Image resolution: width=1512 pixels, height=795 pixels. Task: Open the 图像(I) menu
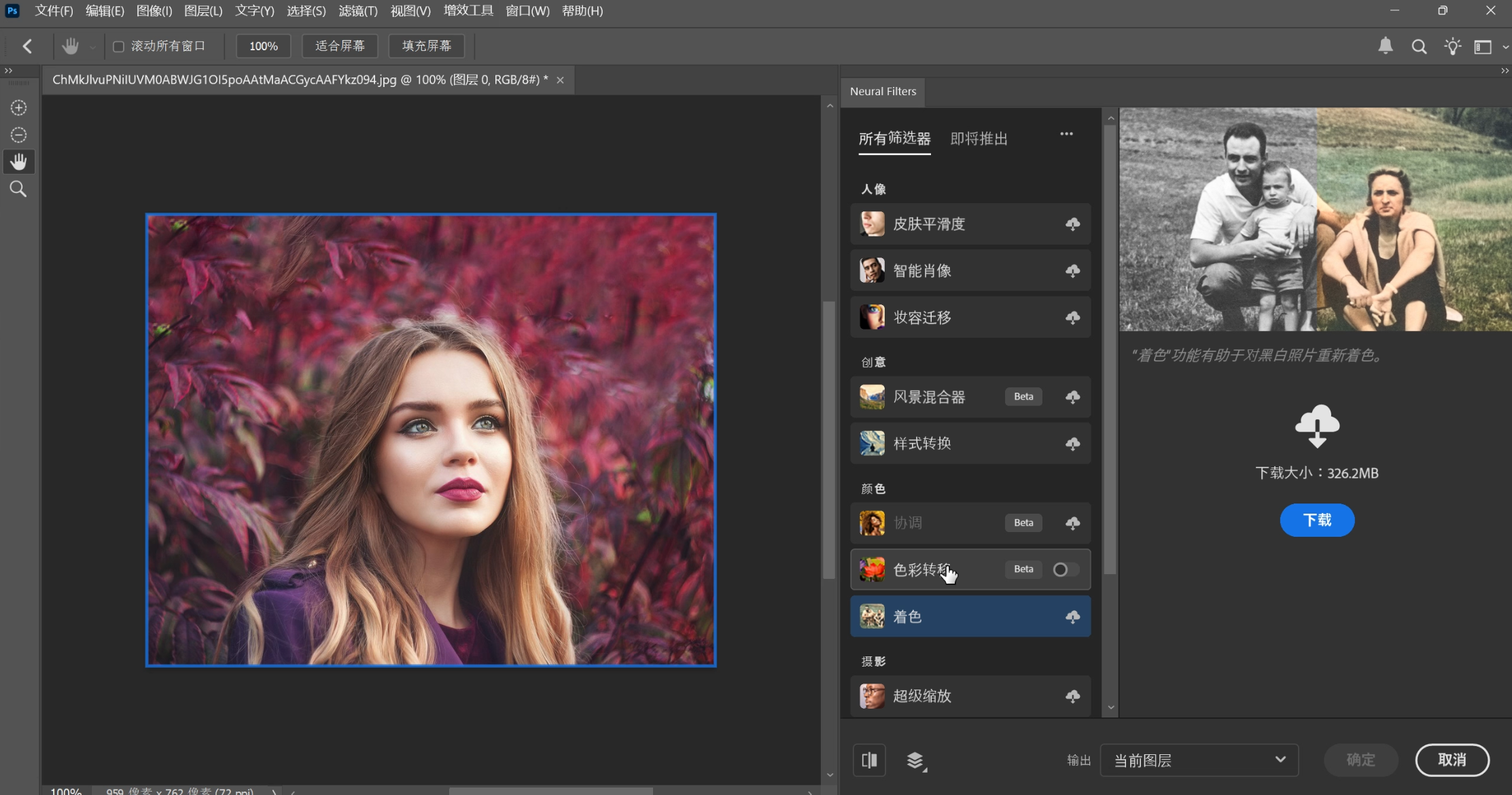point(154,11)
